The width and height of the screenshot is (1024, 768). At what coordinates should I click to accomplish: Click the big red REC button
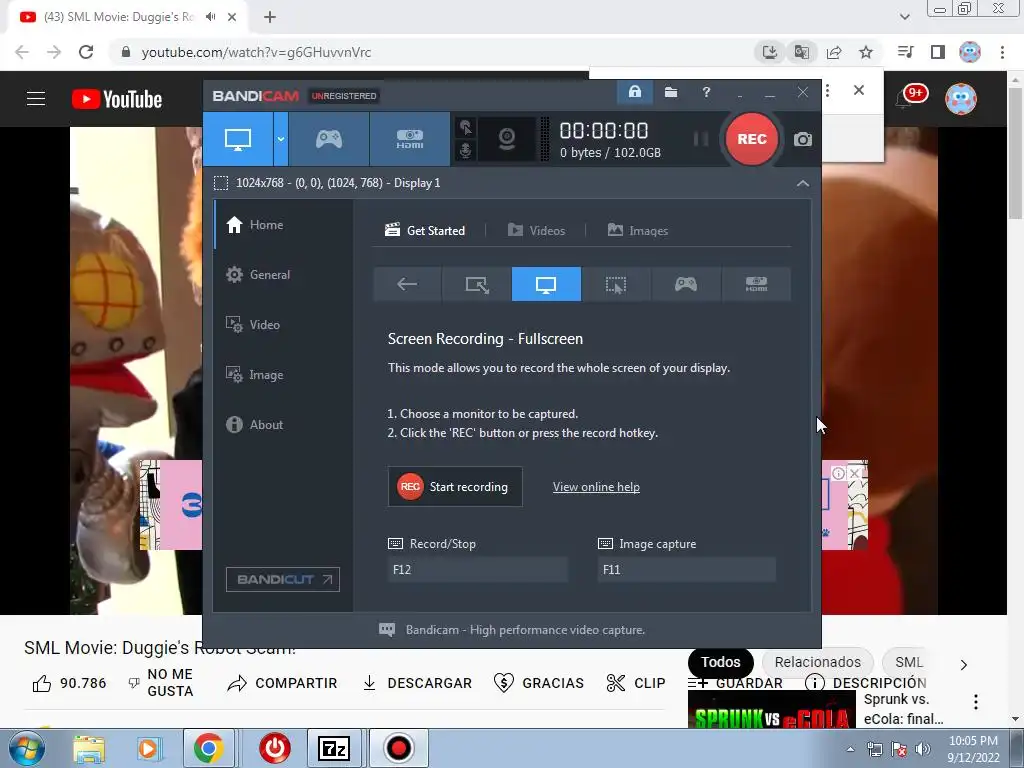pyautogui.click(x=752, y=139)
